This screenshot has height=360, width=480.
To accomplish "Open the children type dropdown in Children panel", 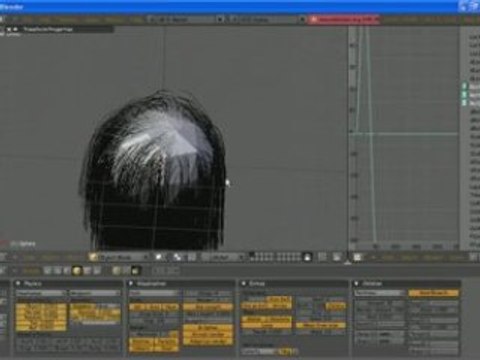I will [380, 293].
